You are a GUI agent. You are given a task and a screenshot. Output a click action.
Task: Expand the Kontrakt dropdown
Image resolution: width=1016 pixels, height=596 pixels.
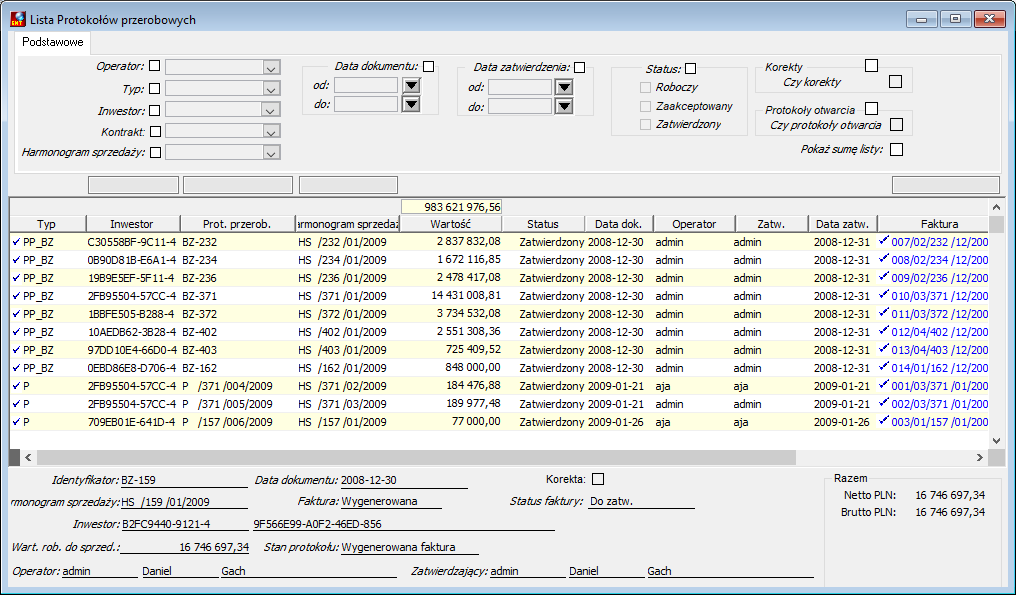(x=271, y=132)
